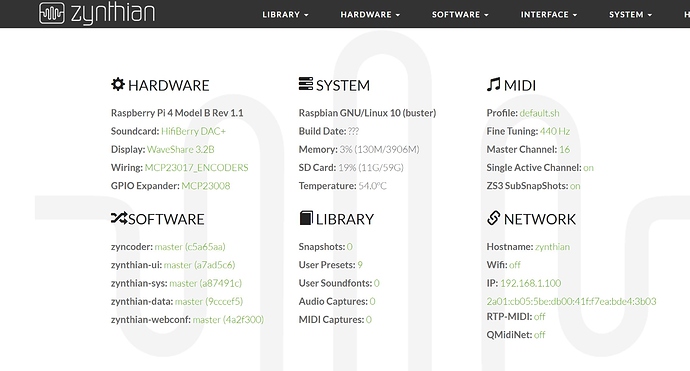Click the Software shuffle icon
690x371 pixels.
[119, 218]
